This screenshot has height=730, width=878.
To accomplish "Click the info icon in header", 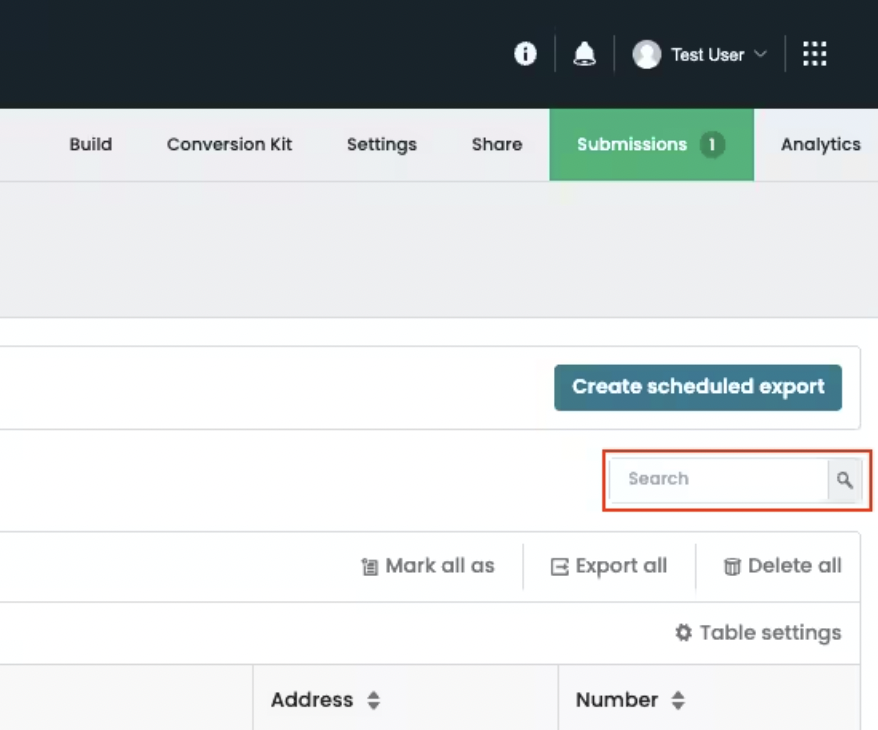I will click(525, 54).
